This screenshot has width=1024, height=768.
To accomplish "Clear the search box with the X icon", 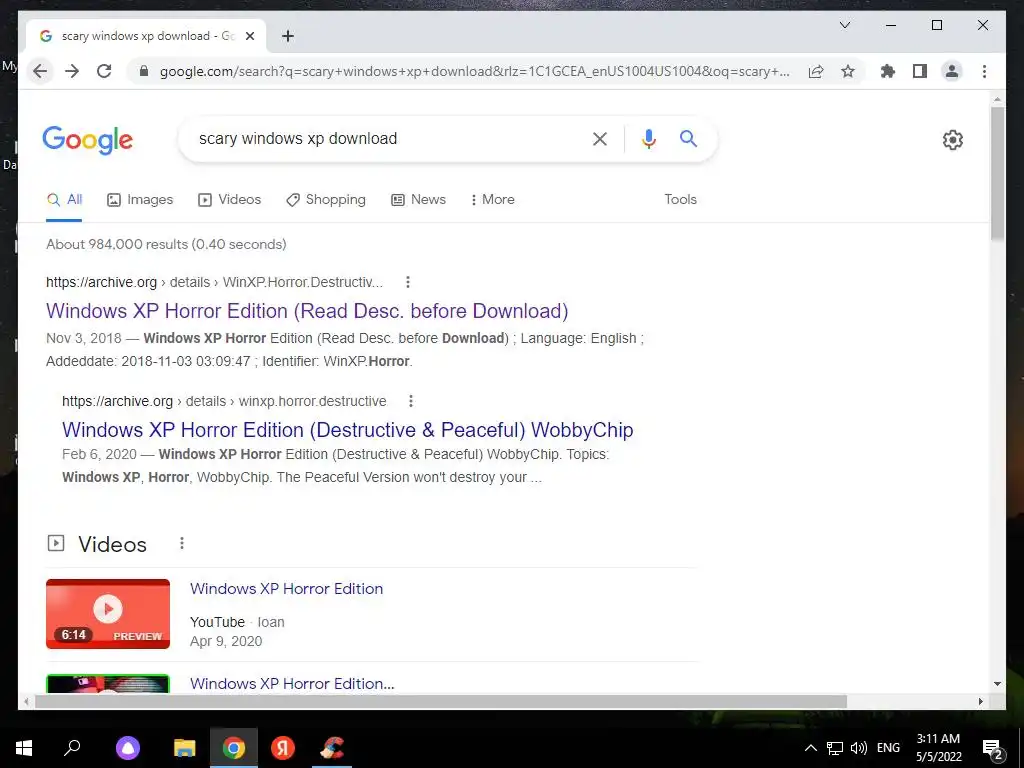I will [600, 138].
